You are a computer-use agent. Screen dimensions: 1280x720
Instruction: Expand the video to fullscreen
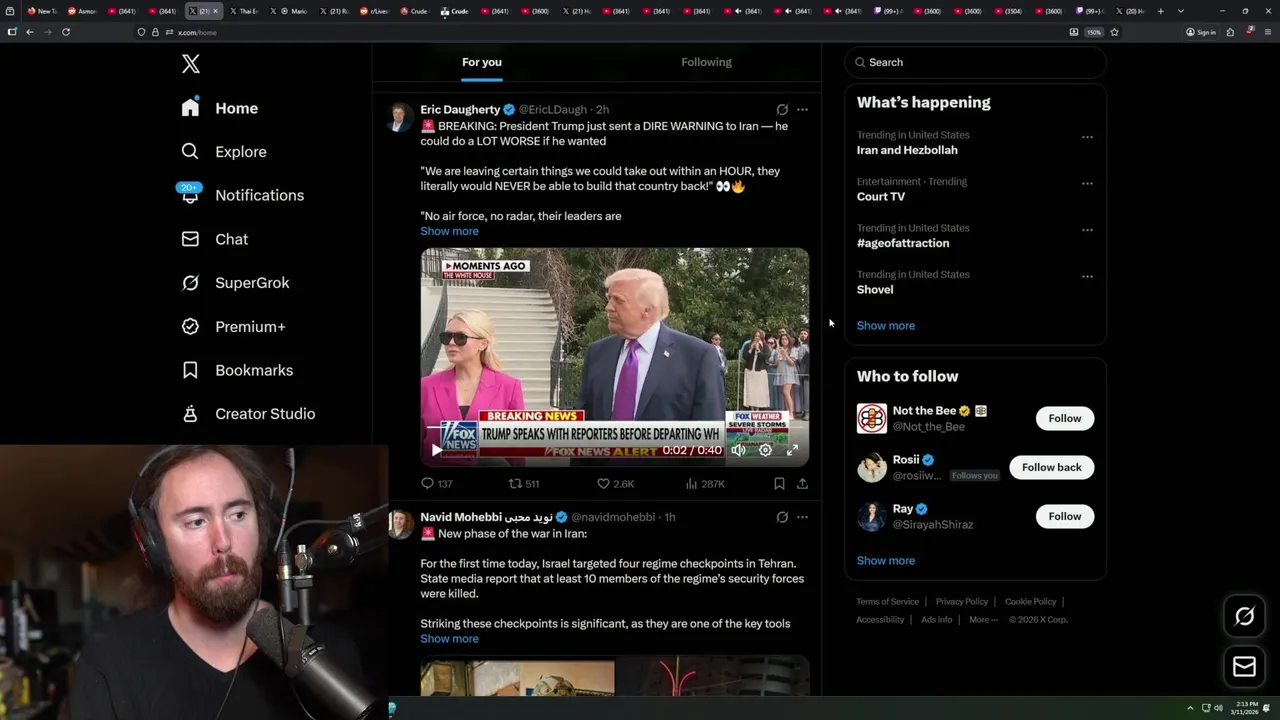792,451
